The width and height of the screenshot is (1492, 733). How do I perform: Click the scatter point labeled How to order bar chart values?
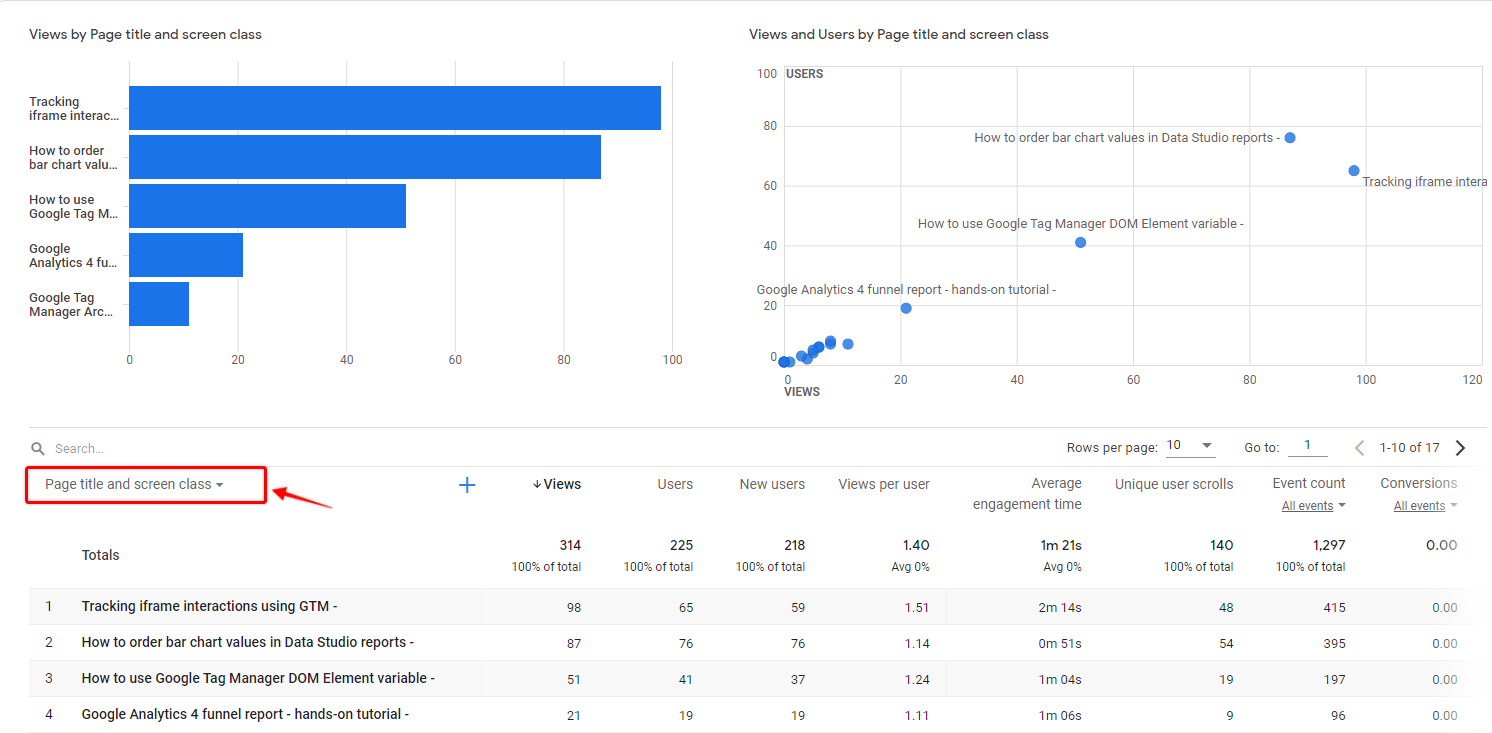point(1290,137)
